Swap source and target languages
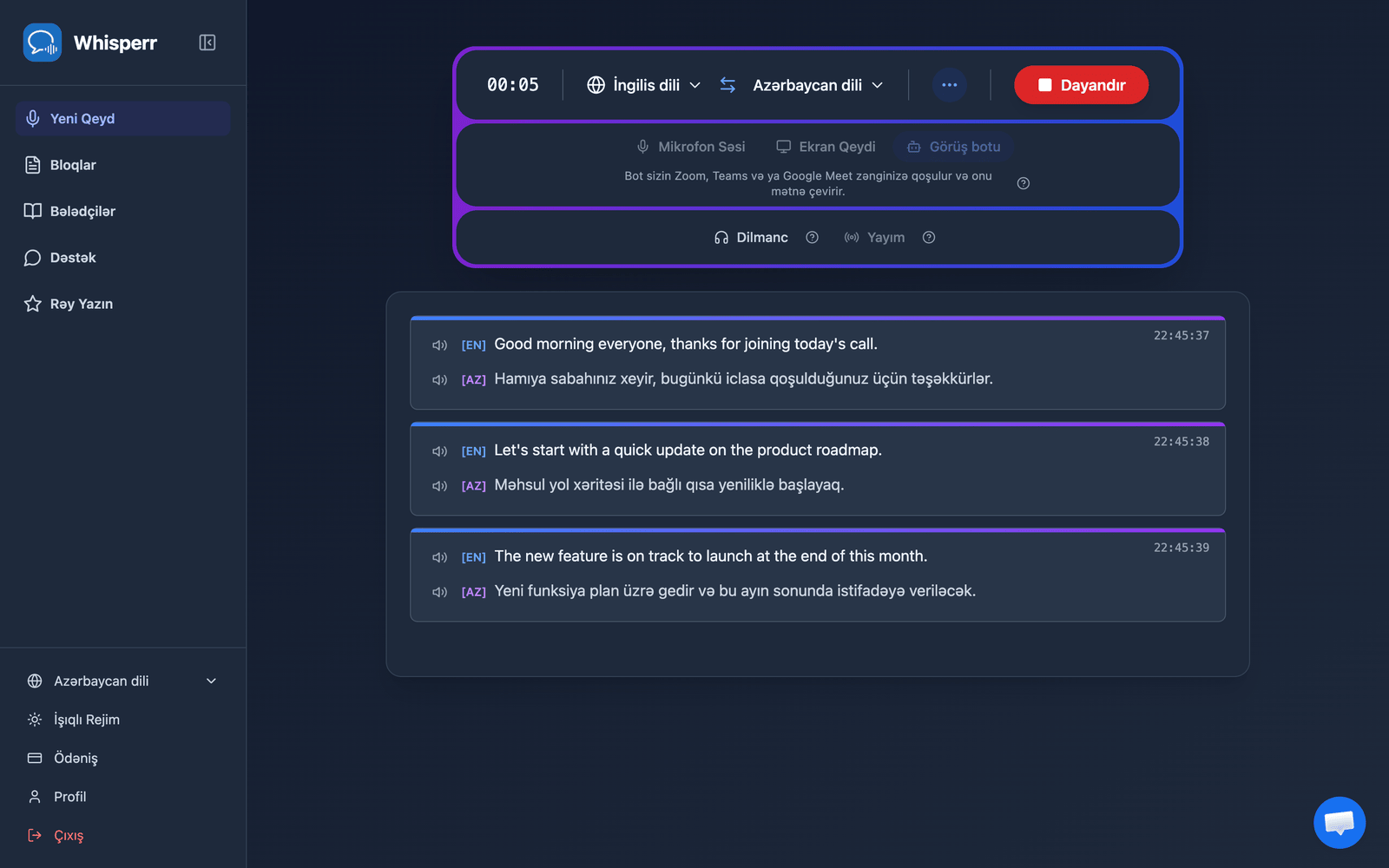The image size is (1389, 868). pyautogui.click(x=727, y=85)
